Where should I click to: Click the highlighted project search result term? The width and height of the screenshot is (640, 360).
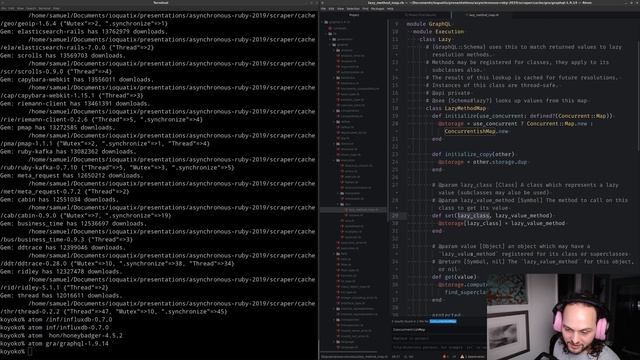443,322
